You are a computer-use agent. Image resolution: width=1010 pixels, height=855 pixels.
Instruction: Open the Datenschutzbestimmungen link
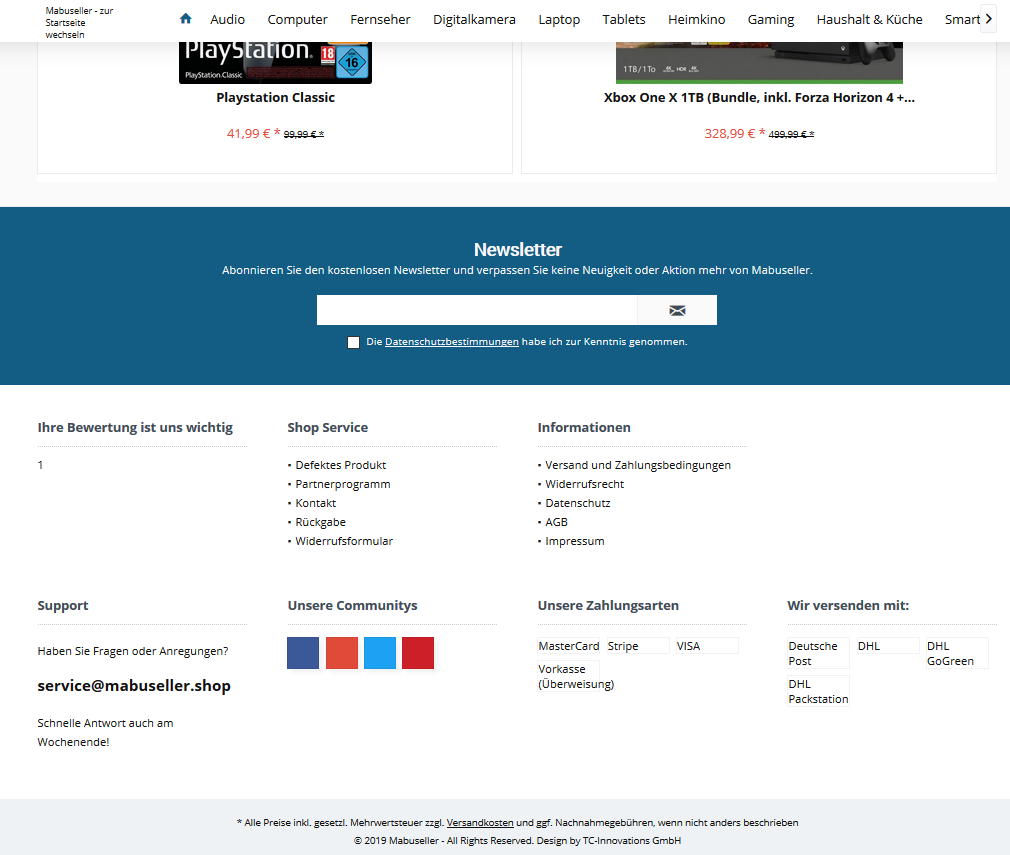452,341
